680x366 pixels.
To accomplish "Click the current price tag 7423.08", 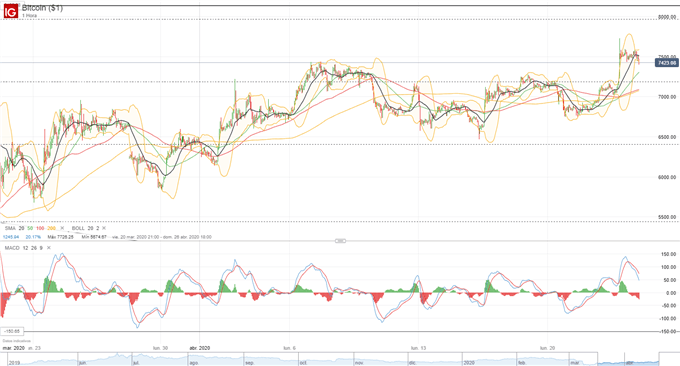I will click(667, 63).
